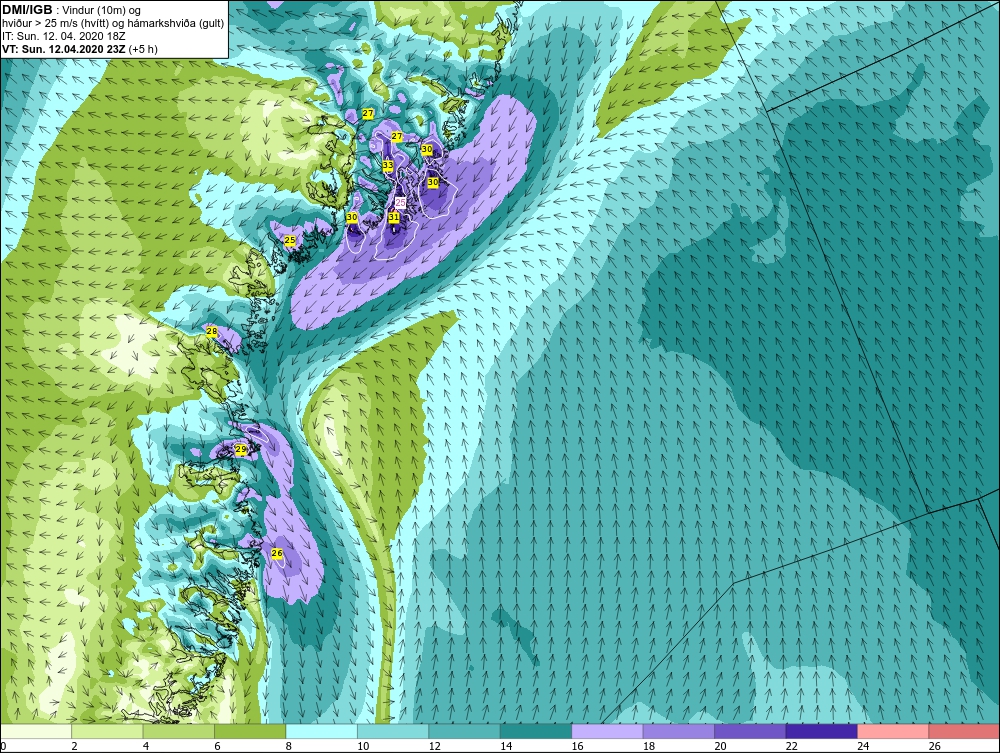Click the legend scale number 4
Image resolution: width=1000 pixels, height=753 pixels.
pyautogui.click(x=146, y=746)
